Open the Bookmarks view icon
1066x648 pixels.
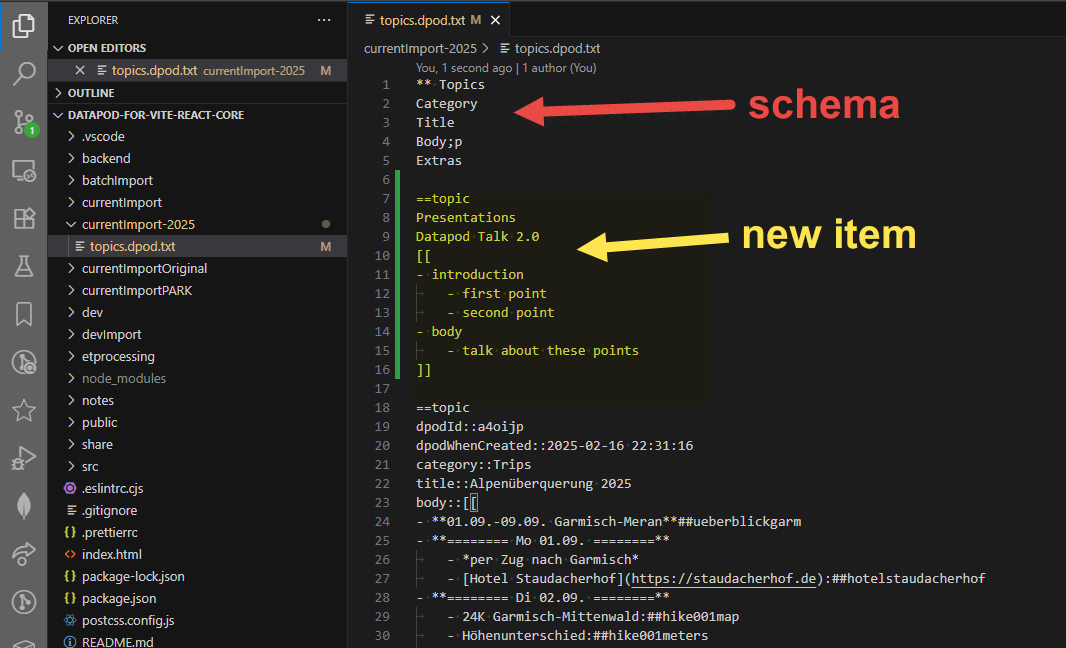pos(24,314)
